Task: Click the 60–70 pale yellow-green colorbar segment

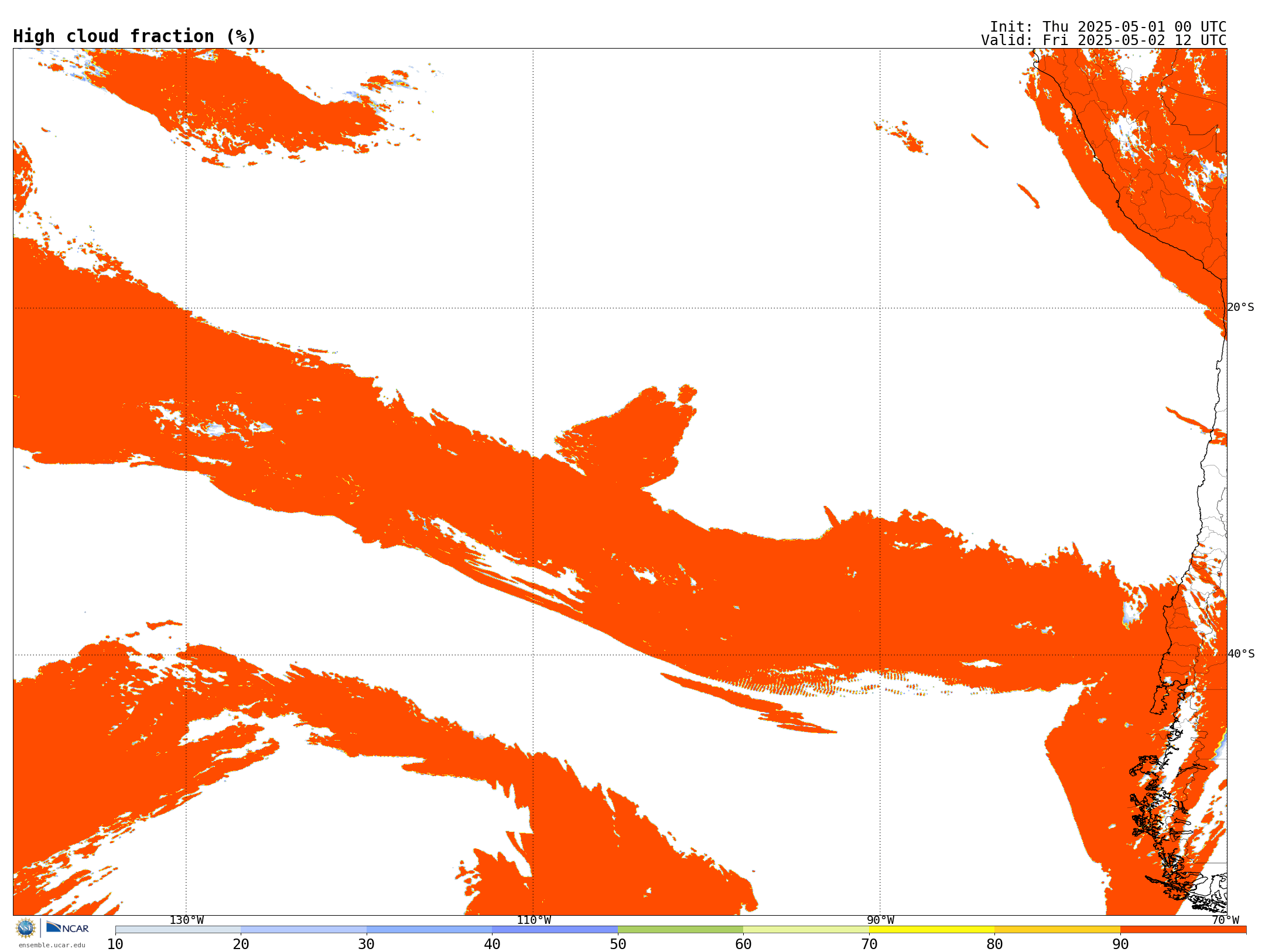Action: (806, 930)
